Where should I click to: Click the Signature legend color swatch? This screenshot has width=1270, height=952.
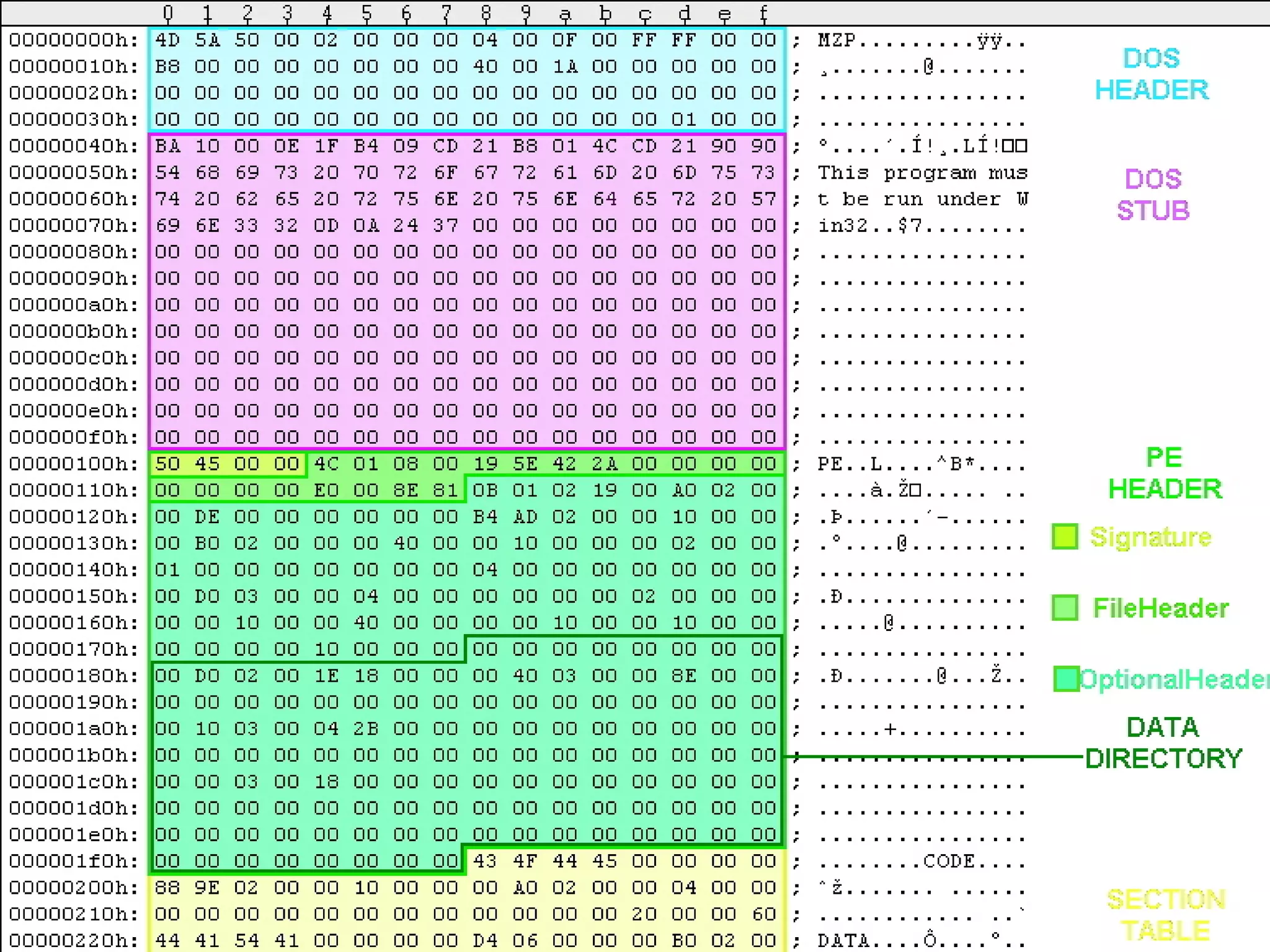click(1065, 537)
